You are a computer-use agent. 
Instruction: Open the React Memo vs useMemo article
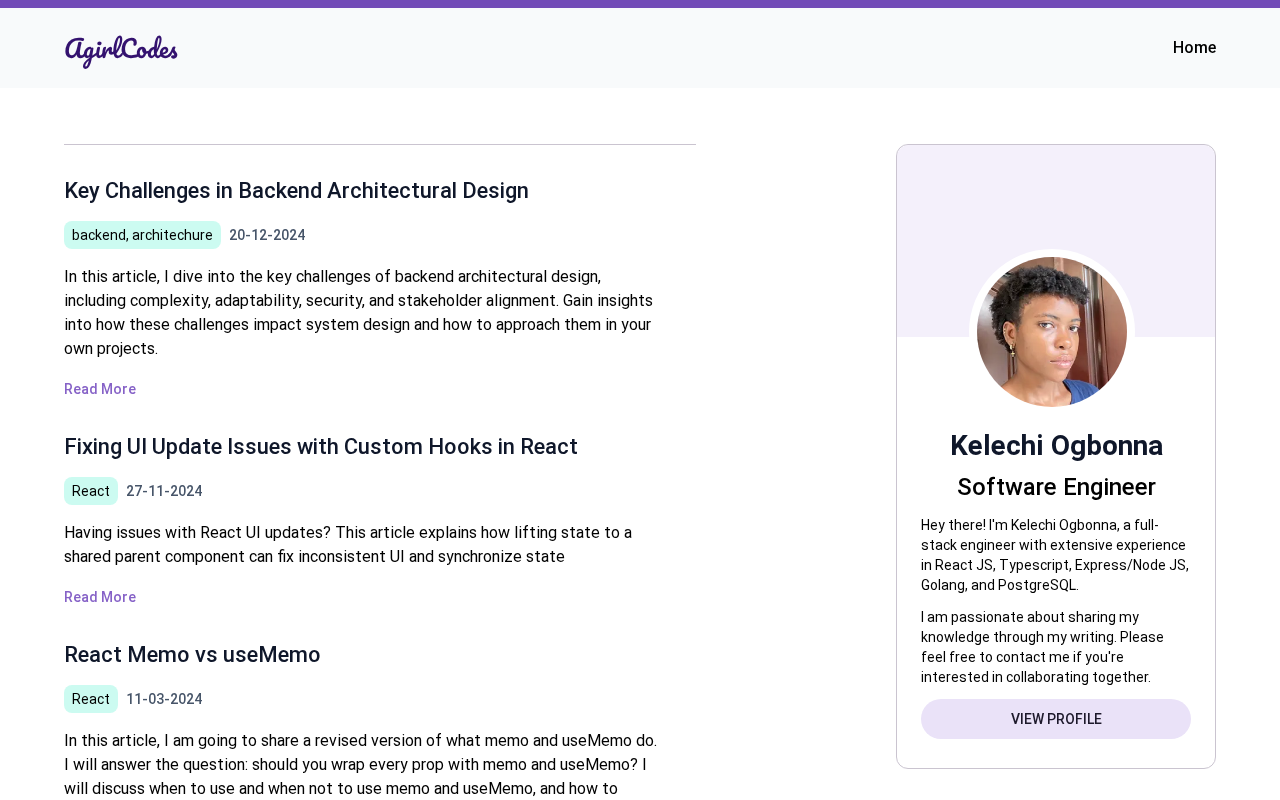pos(192,655)
